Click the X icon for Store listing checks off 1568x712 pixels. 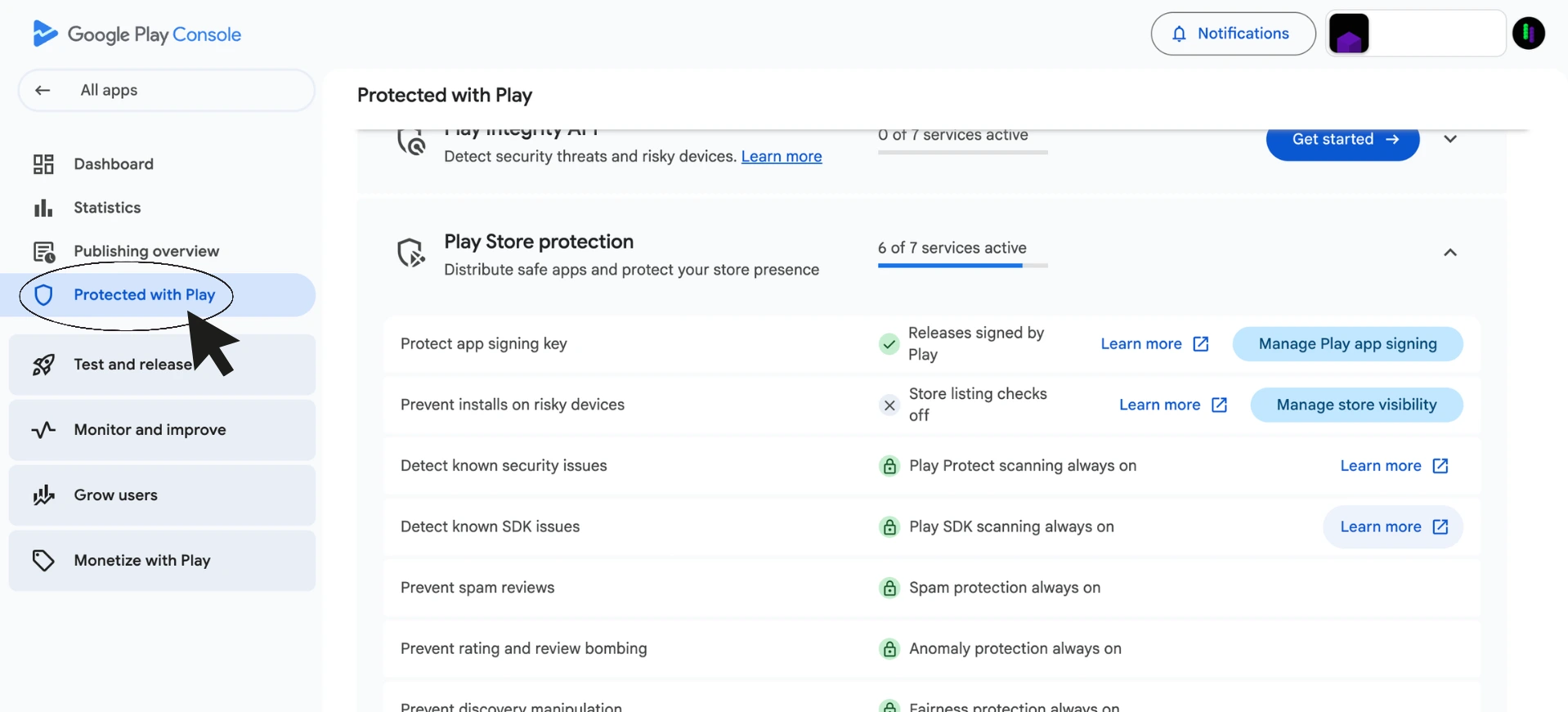click(889, 405)
